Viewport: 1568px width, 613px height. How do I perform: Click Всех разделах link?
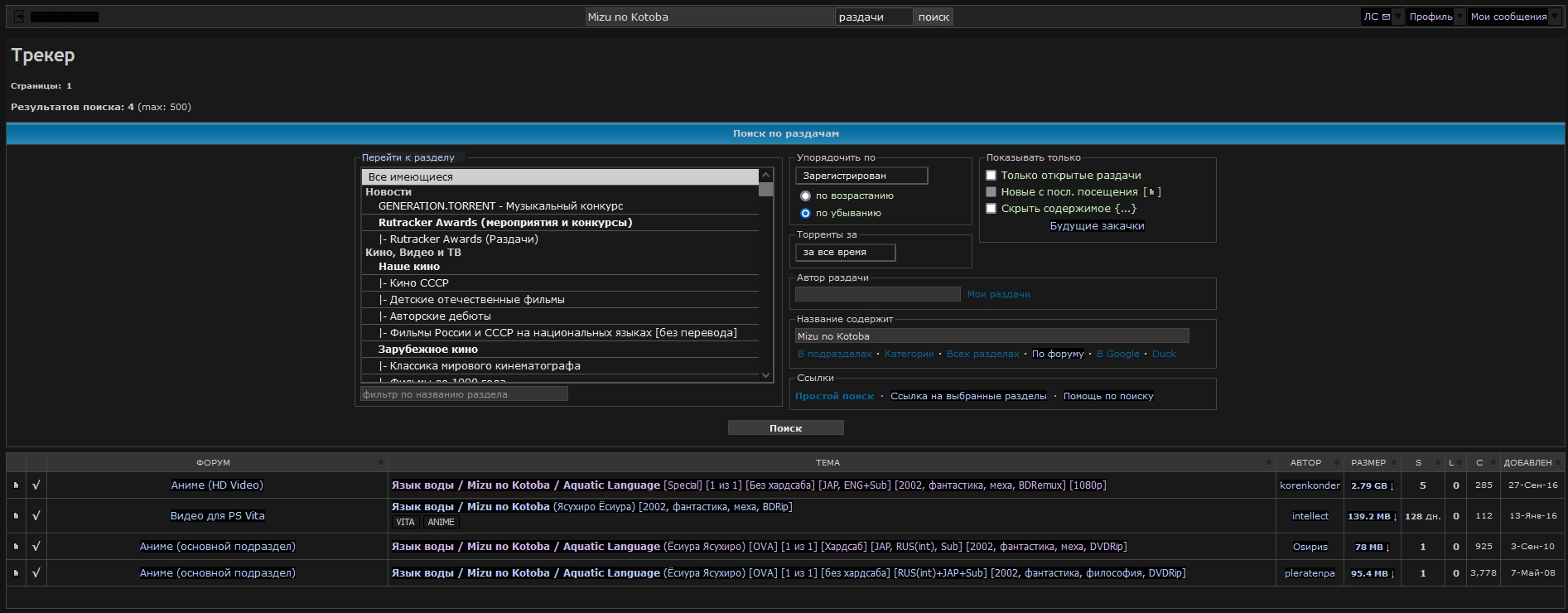click(982, 354)
